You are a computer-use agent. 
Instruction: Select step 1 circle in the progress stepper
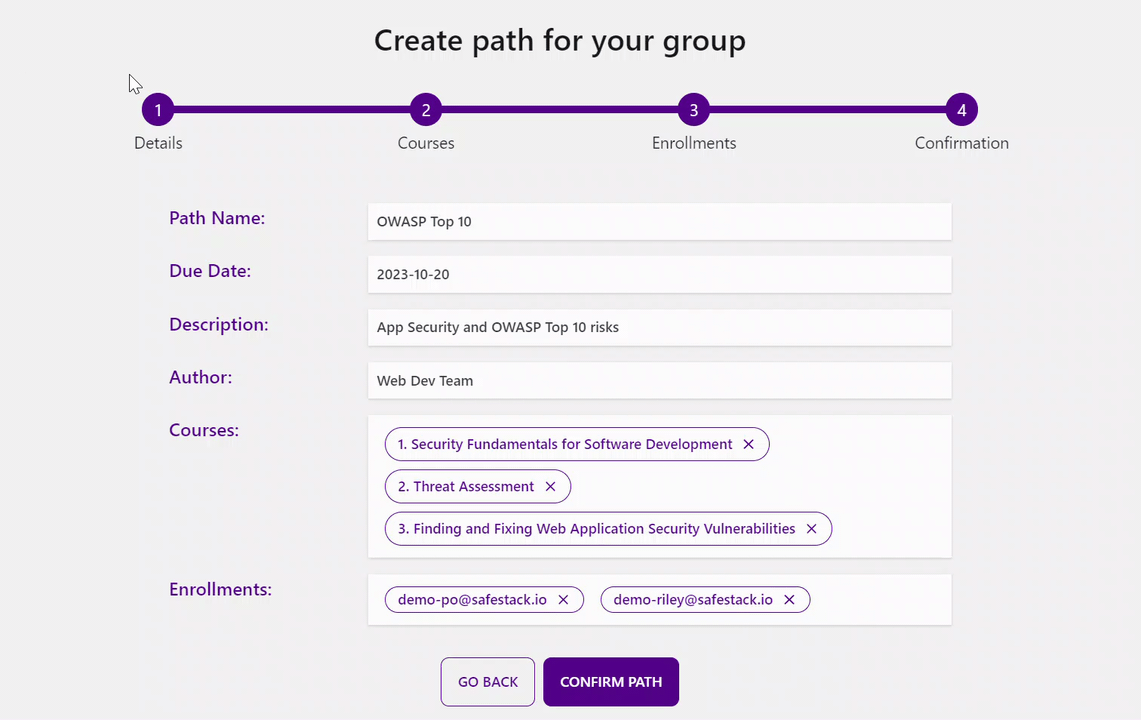157,109
